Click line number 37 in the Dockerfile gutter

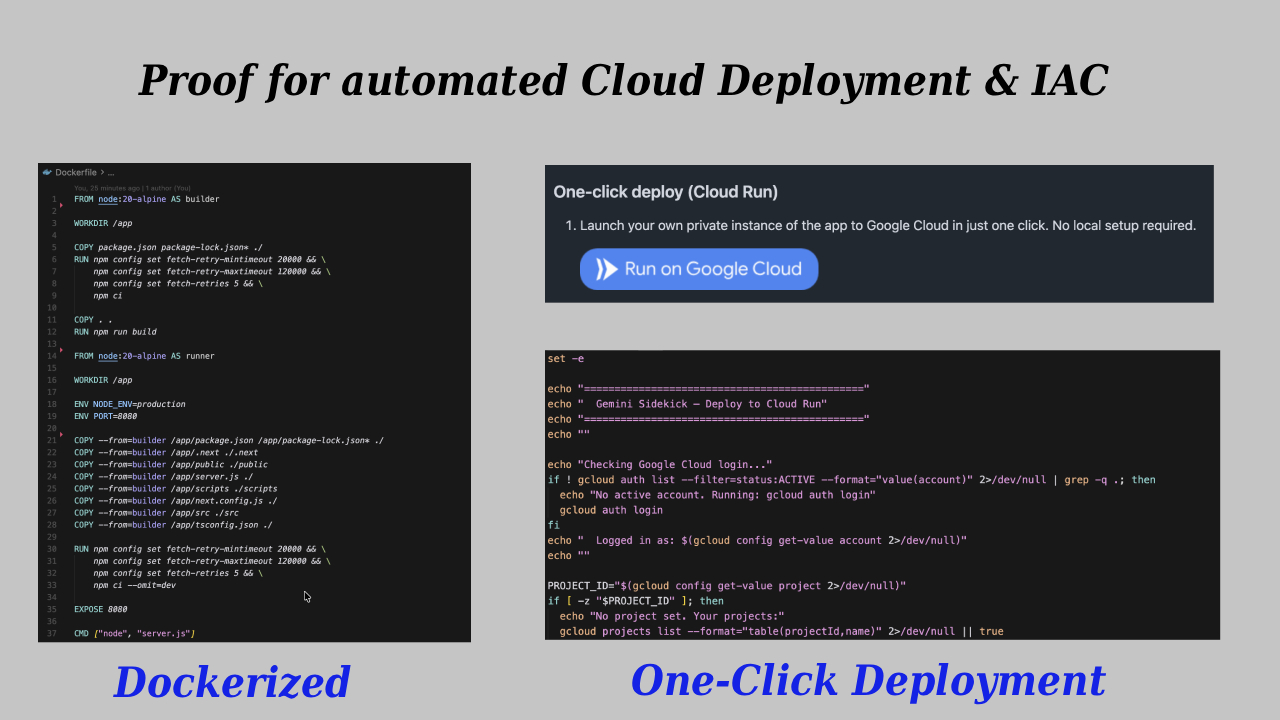pos(52,633)
